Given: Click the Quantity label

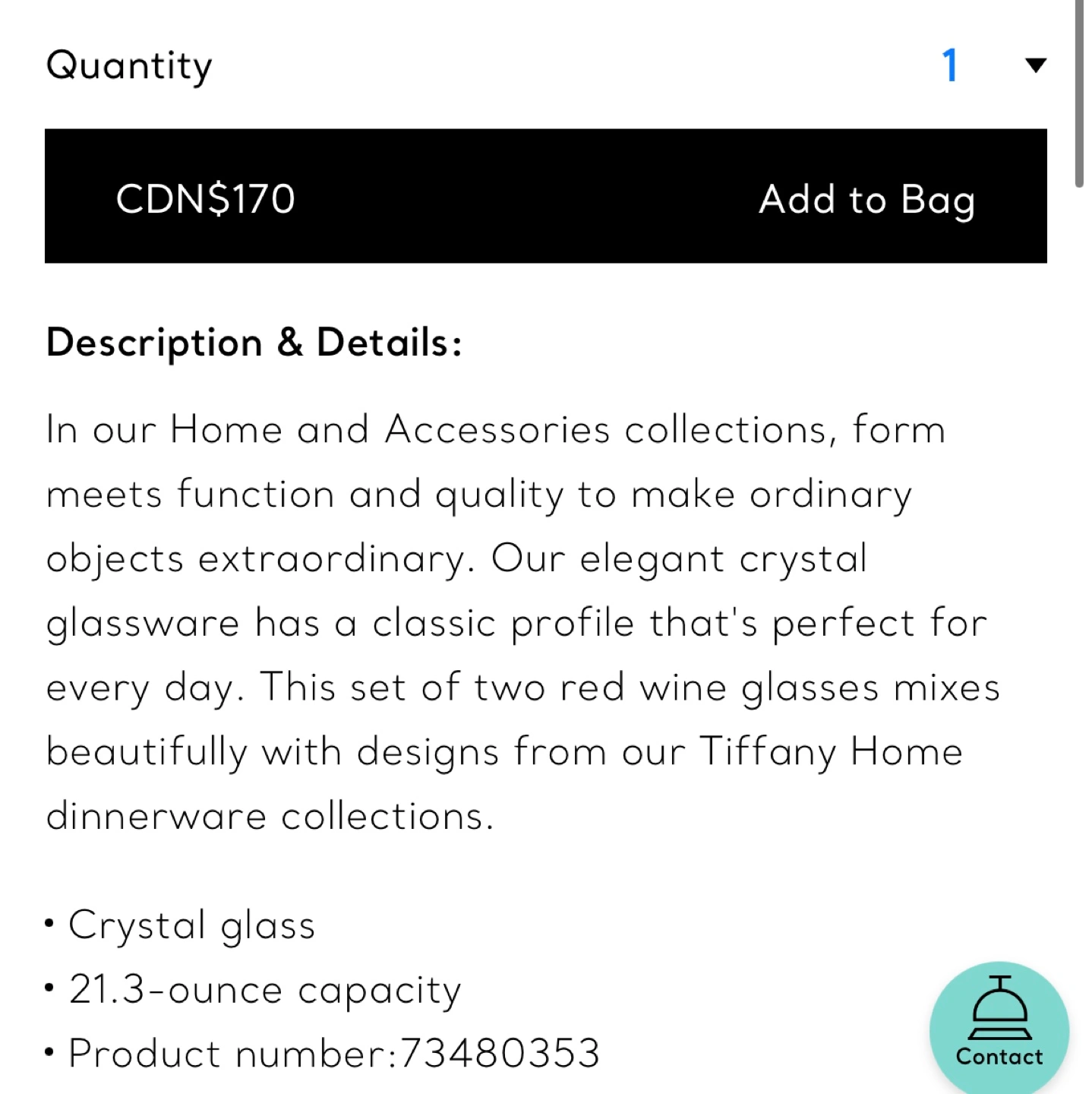Looking at the screenshot, I should 129,67.
